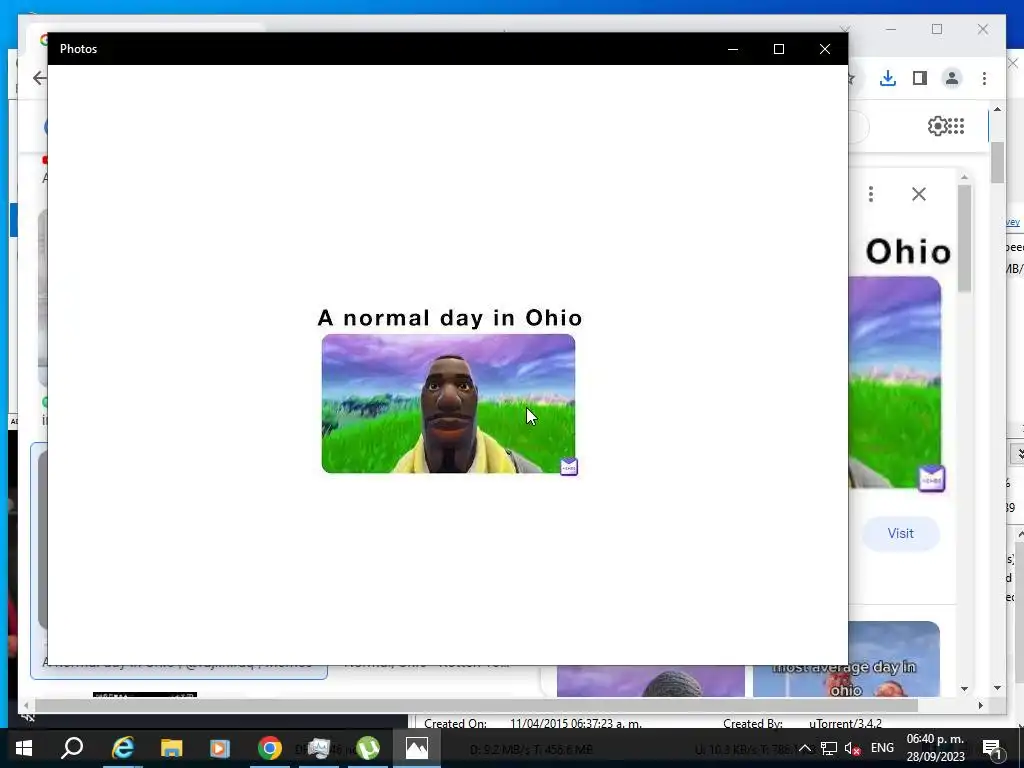Close the Photos window
This screenshot has width=1024, height=768.
pos(825,49)
